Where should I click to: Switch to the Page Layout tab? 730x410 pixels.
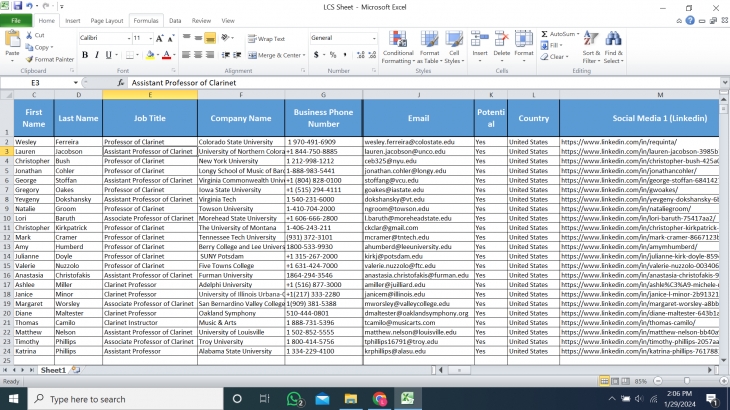pyautogui.click(x=107, y=20)
